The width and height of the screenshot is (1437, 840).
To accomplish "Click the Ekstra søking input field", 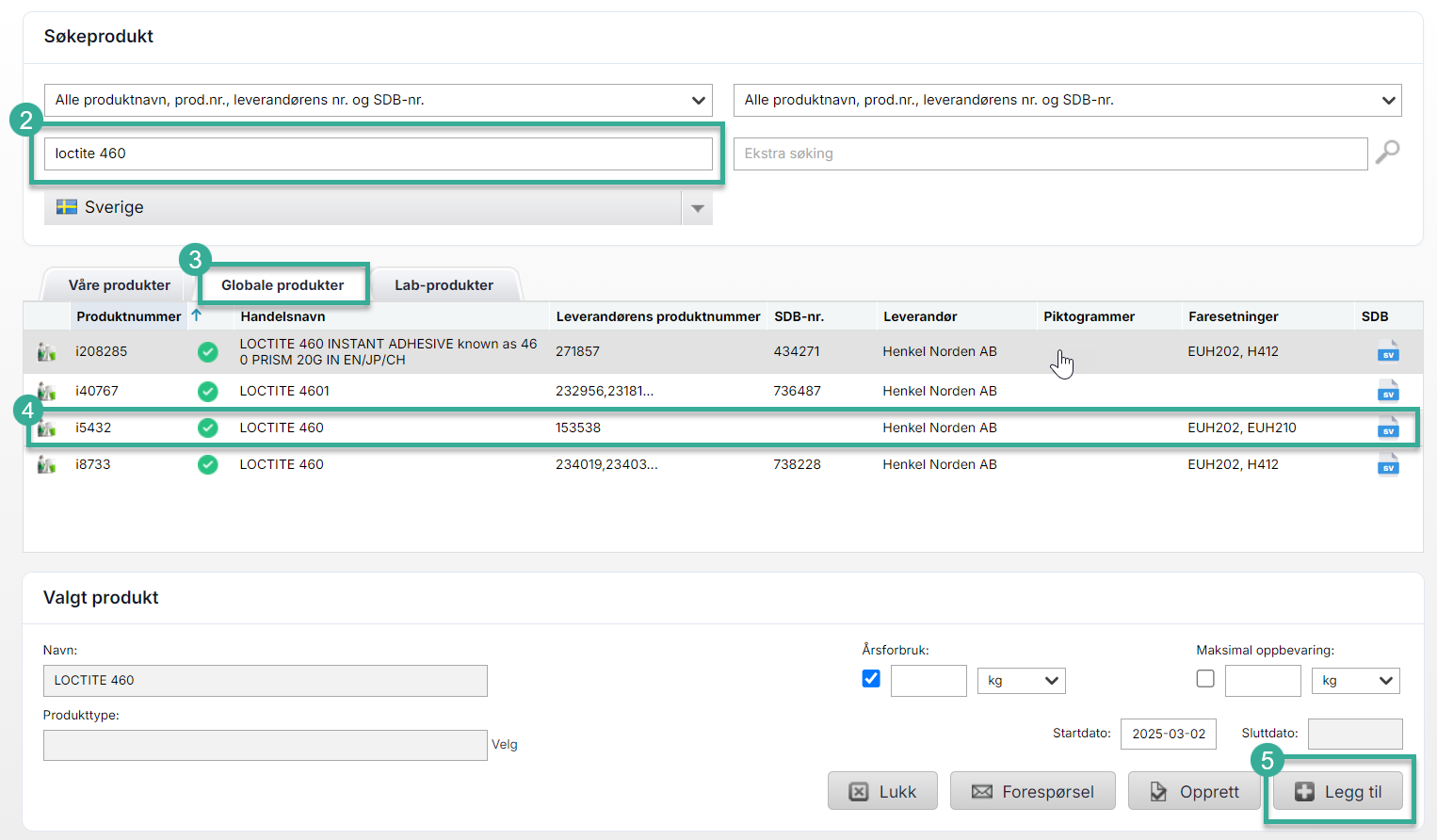I will 1051,153.
